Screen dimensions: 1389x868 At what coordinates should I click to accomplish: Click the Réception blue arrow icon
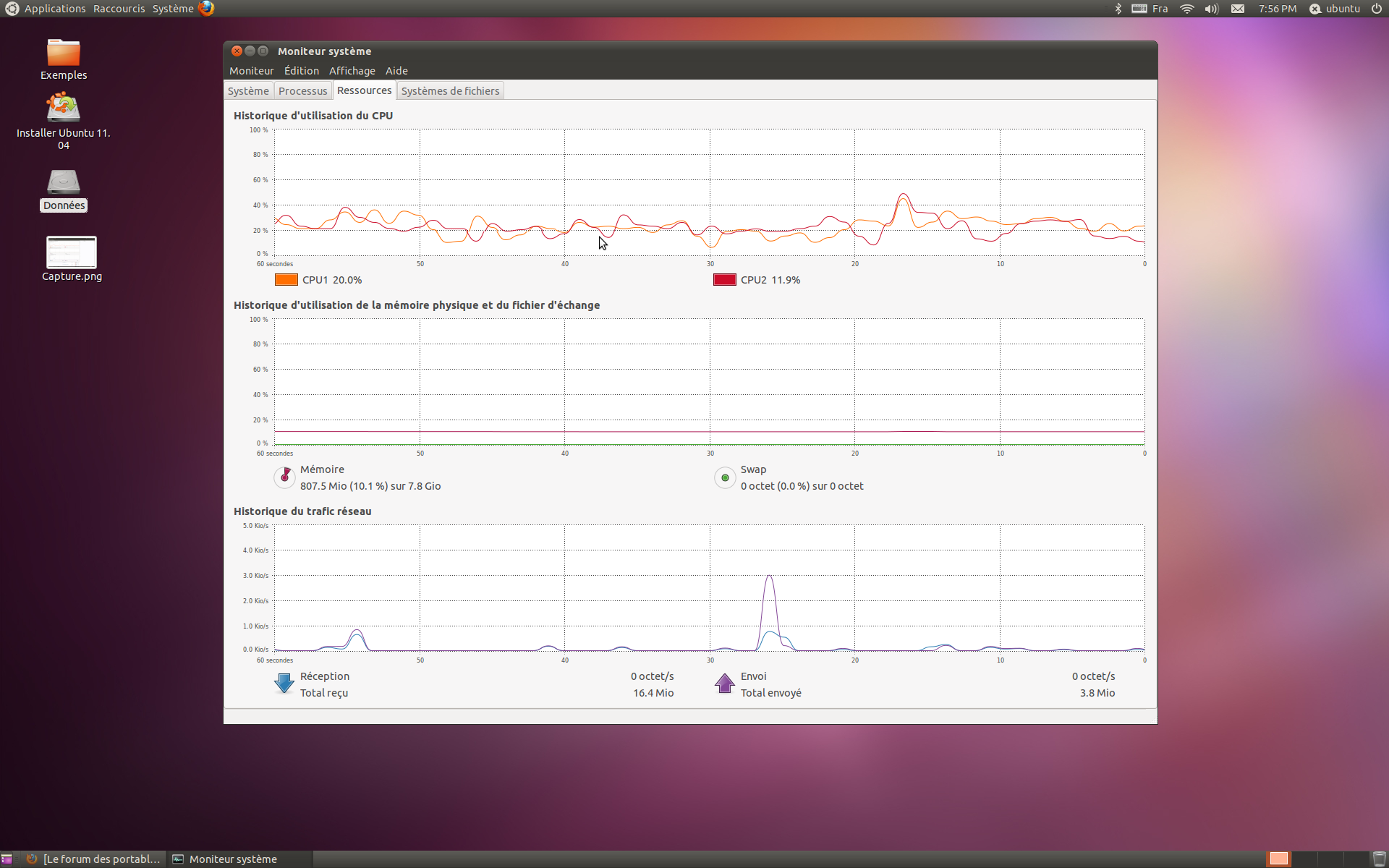click(x=284, y=683)
